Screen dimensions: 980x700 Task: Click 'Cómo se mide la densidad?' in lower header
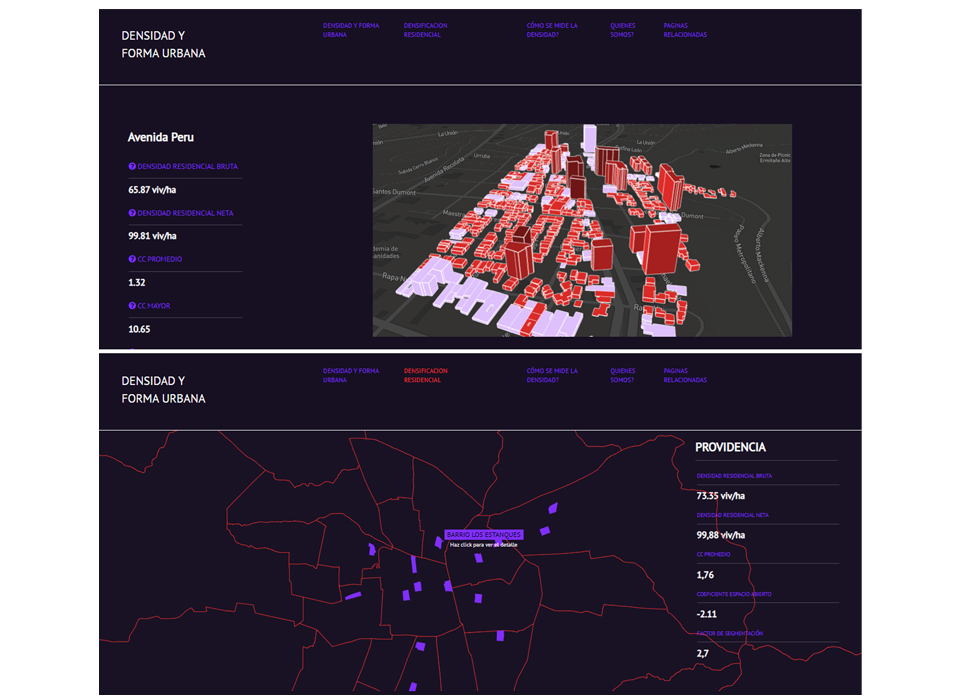[552, 375]
